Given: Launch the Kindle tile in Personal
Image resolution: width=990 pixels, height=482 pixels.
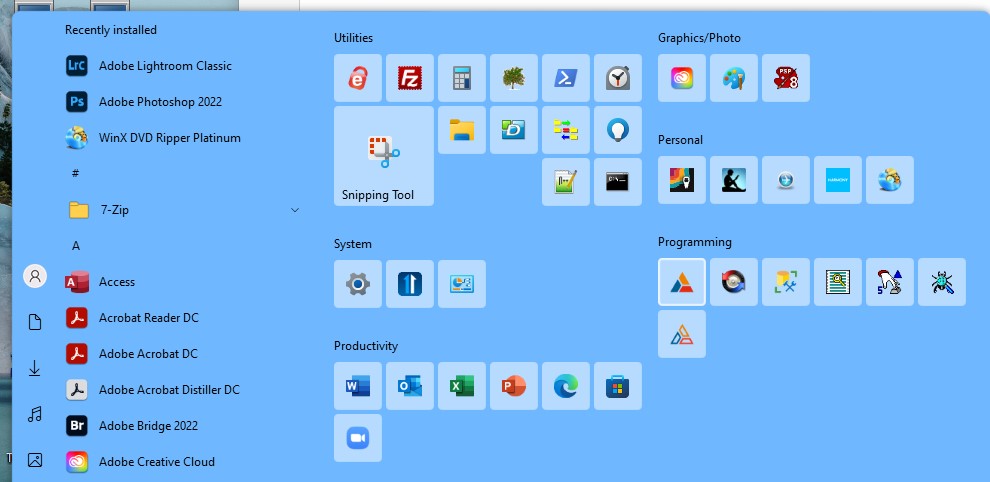Looking at the screenshot, I should click(734, 179).
